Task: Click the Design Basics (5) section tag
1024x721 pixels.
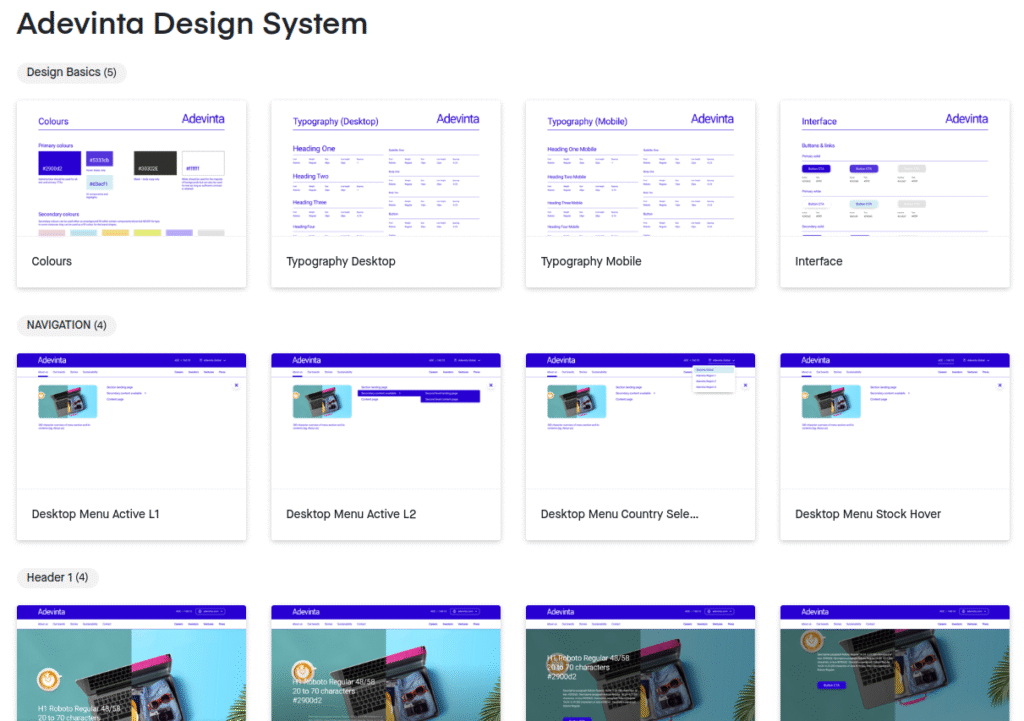Action: (x=71, y=72)
